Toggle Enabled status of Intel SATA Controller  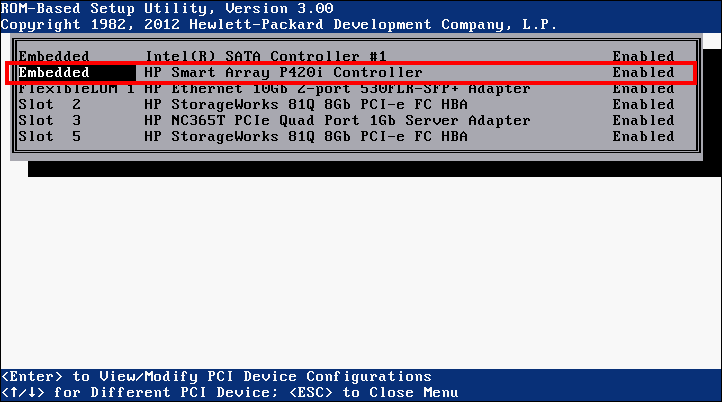click(x=643, y=56)
